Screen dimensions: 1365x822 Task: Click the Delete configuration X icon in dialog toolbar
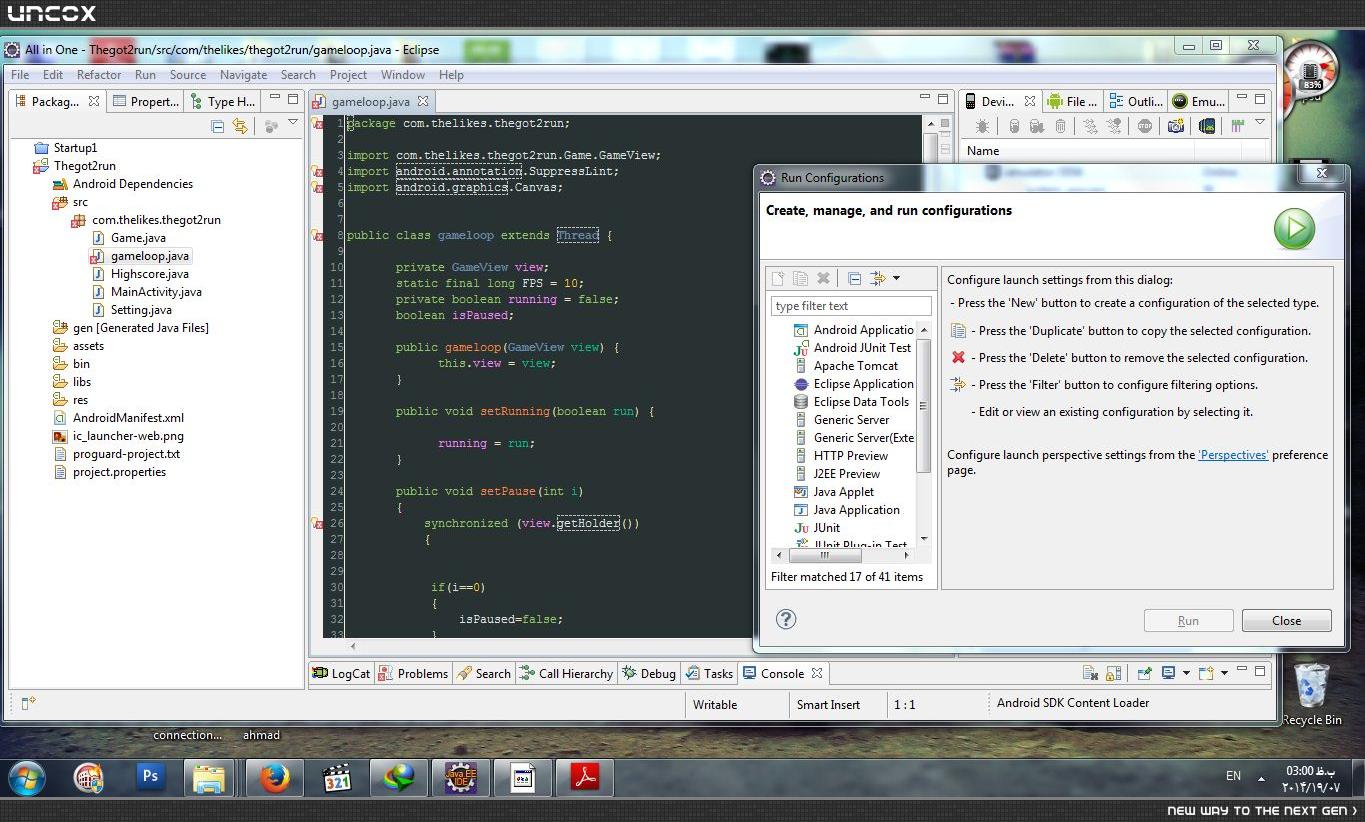pyautogui.click(x=823, y=278)
